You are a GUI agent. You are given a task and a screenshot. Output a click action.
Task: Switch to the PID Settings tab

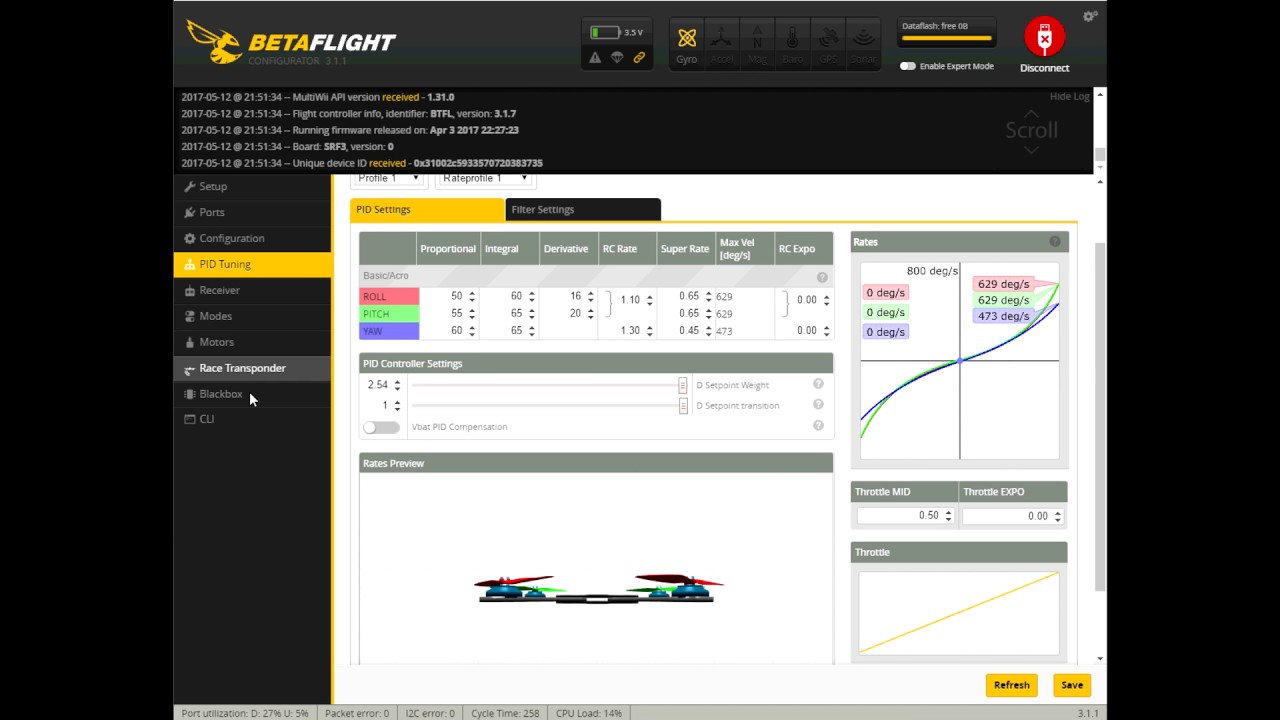pos(427,209)
